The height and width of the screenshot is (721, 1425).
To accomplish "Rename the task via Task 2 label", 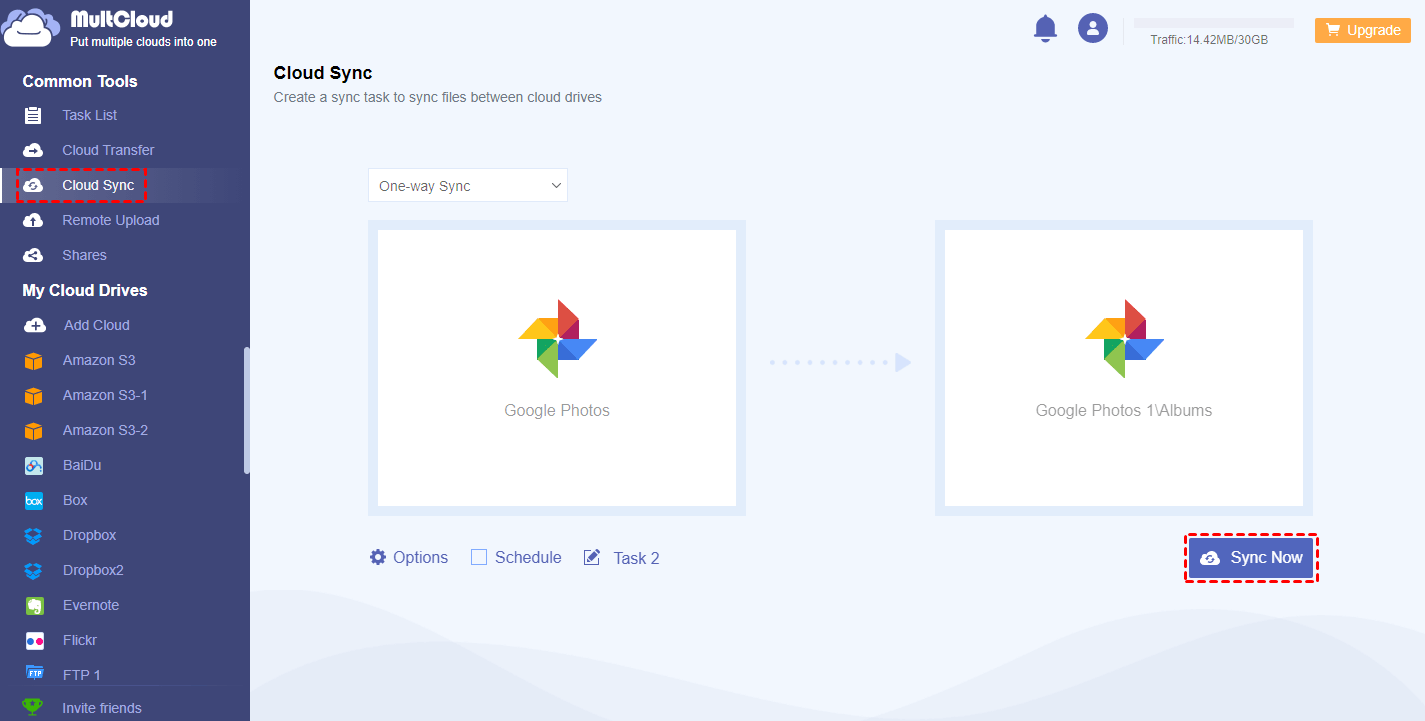I will point(636,558).
